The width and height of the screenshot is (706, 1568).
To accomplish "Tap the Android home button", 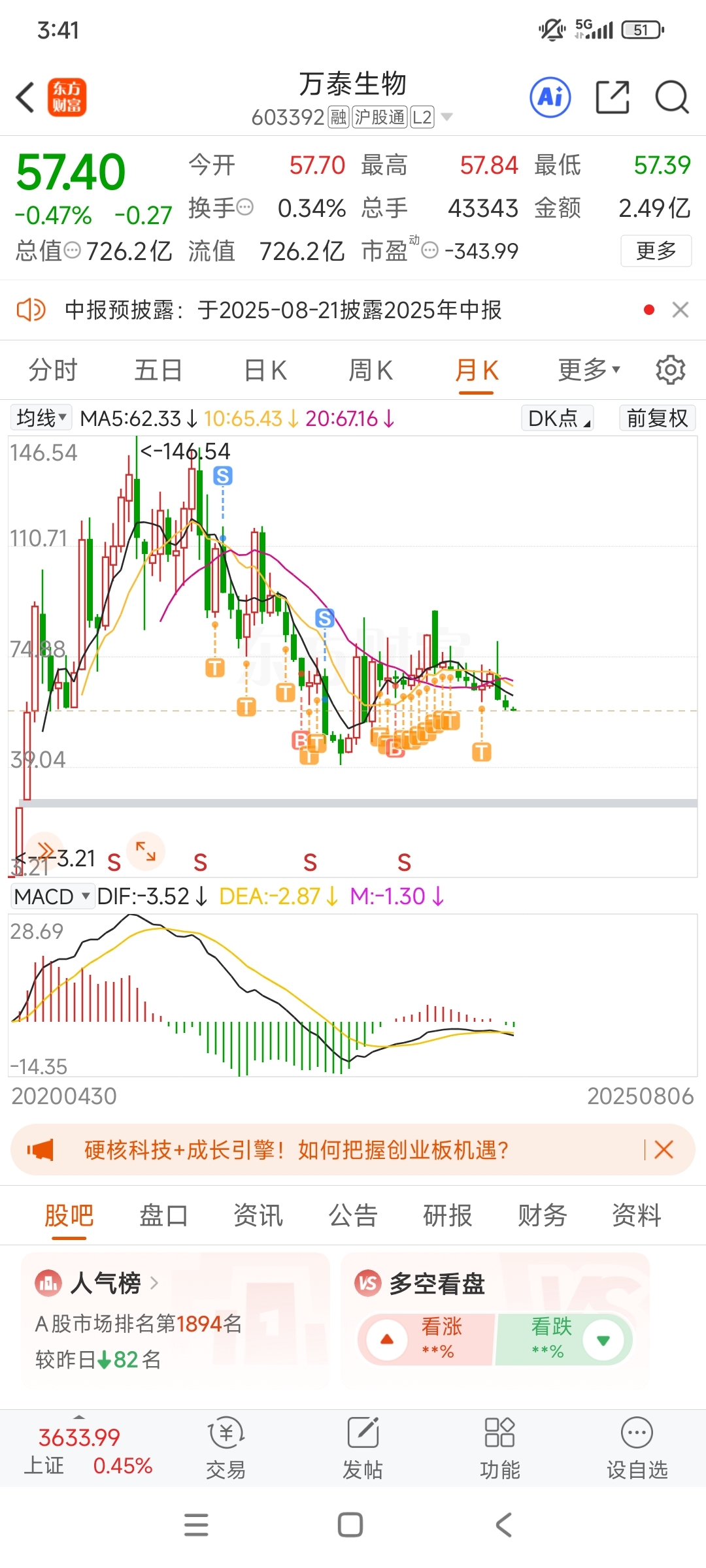I will pyautogui.click(x=350, y=1525).
